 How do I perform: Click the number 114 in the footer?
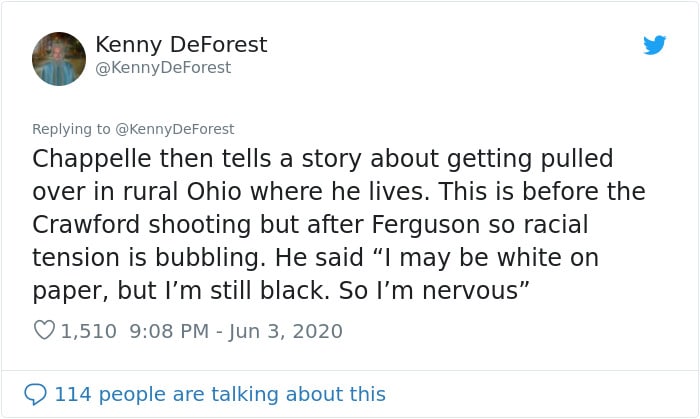point(73,394)
